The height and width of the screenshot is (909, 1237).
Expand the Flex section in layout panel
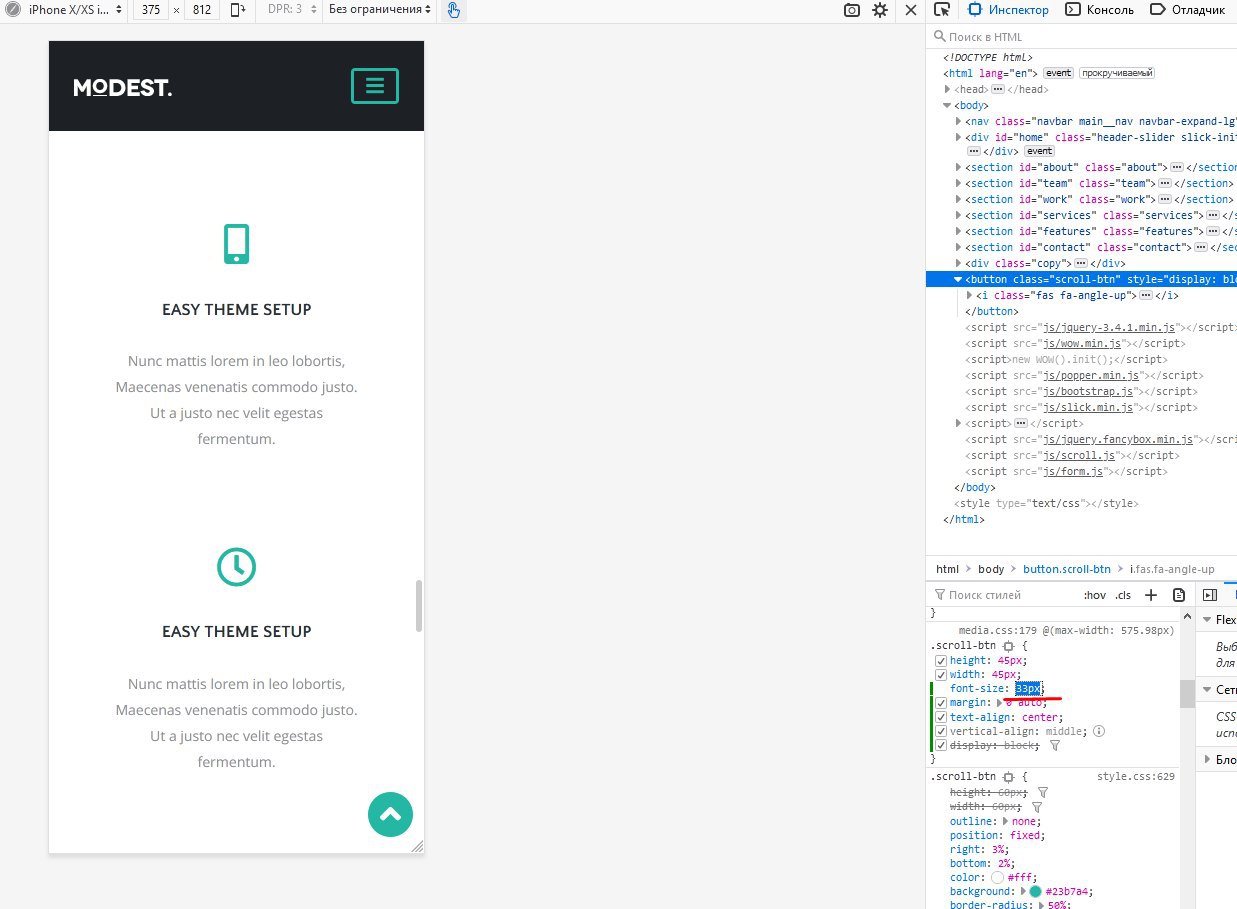1205,620
